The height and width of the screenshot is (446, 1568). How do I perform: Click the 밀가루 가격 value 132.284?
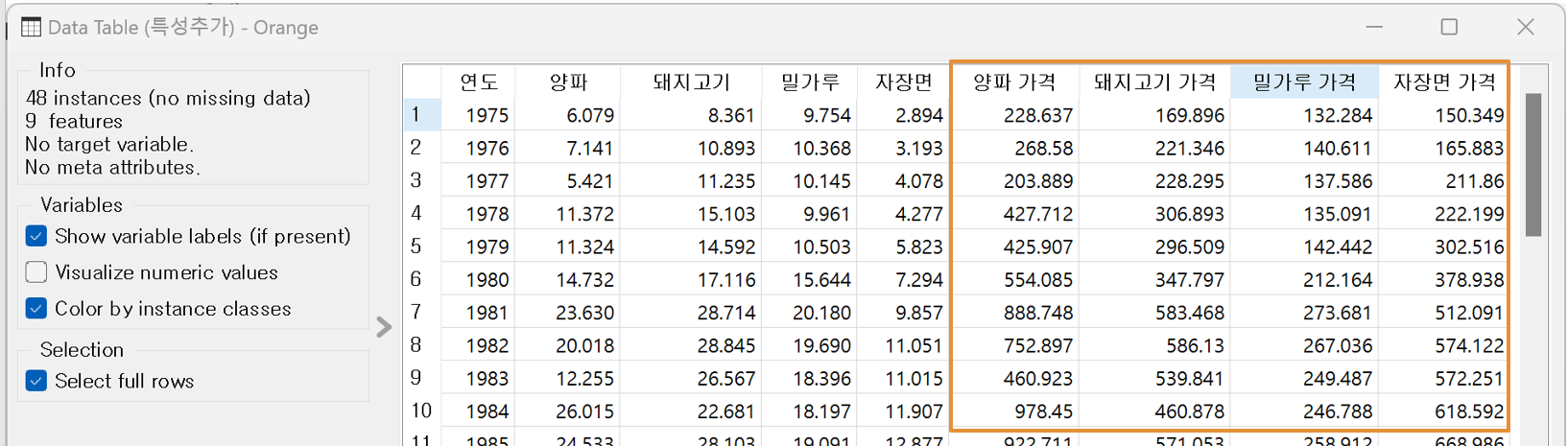1304,115
